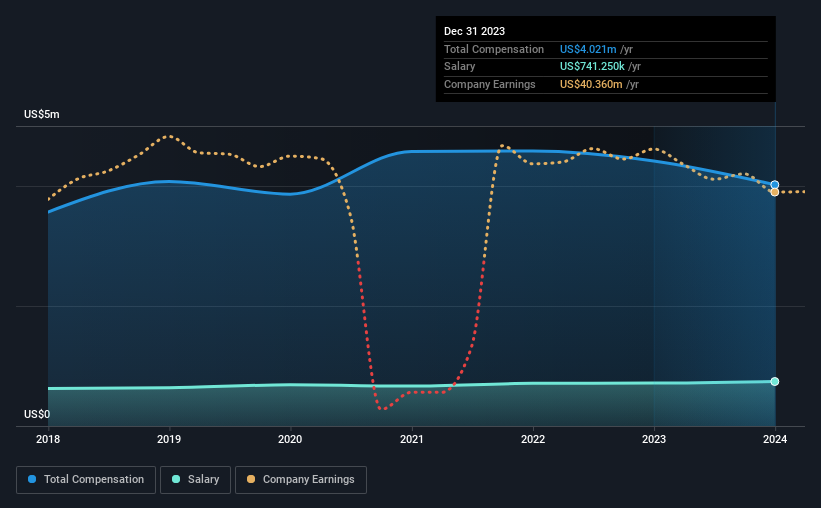The image size is (821, 508).
Task: Click the 2021 x-axis label
Action: click(412, 439)
